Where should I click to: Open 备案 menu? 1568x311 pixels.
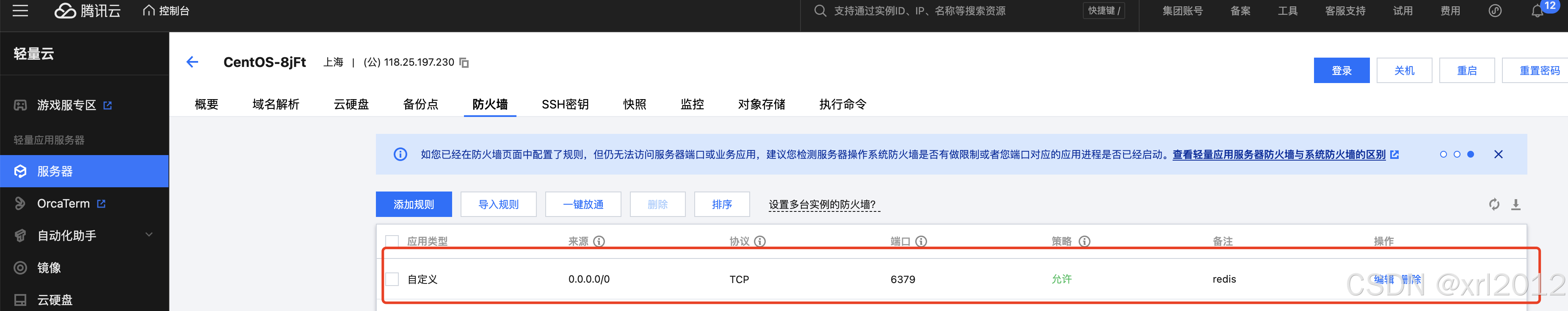click(x=1240, y=11)
